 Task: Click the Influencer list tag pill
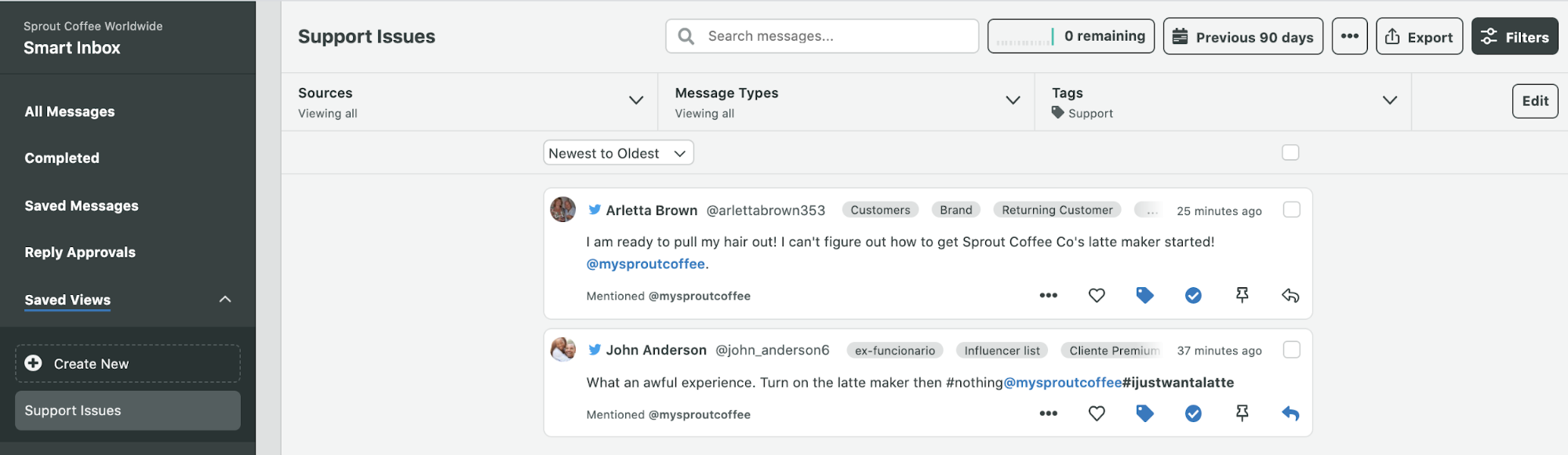coord(1002,351)
